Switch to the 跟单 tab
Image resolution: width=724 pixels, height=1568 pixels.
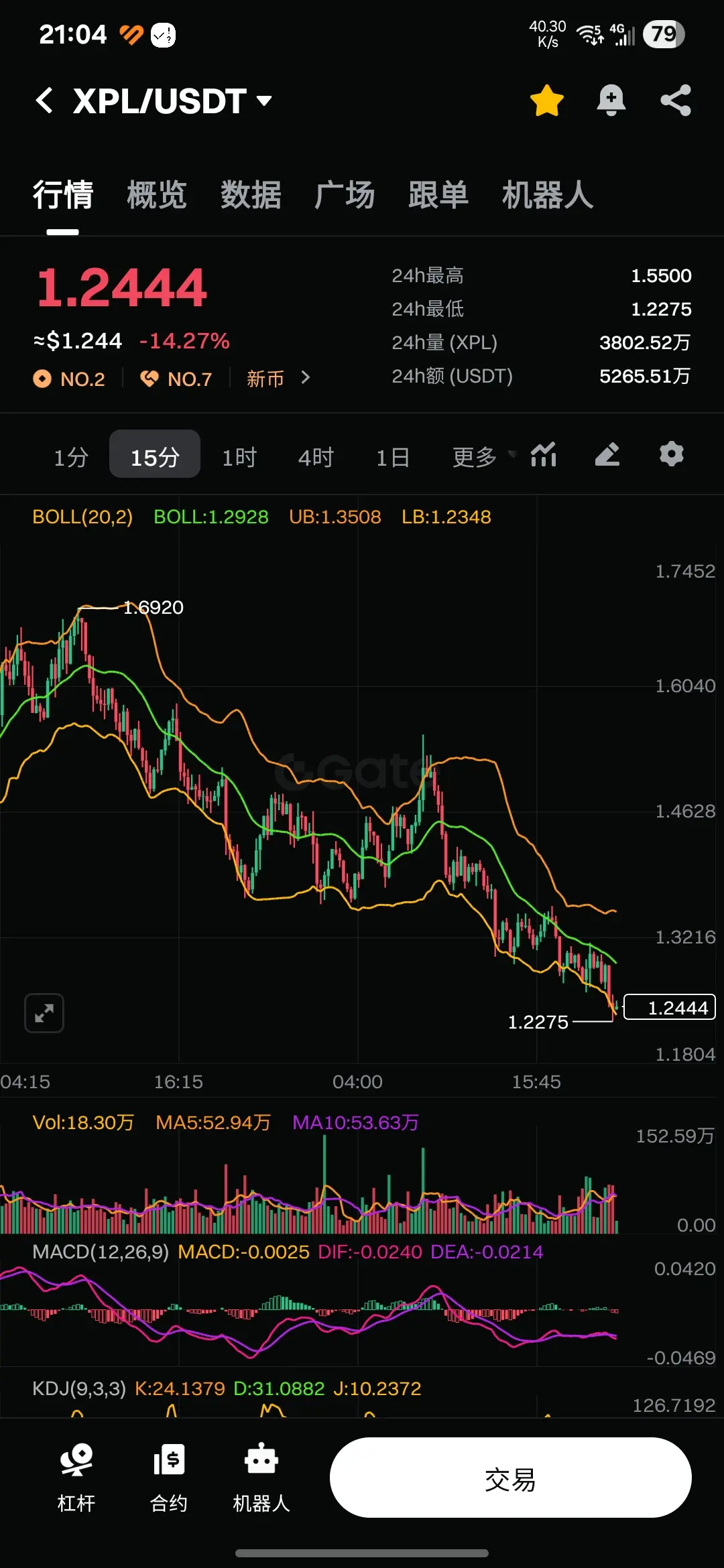438,195
